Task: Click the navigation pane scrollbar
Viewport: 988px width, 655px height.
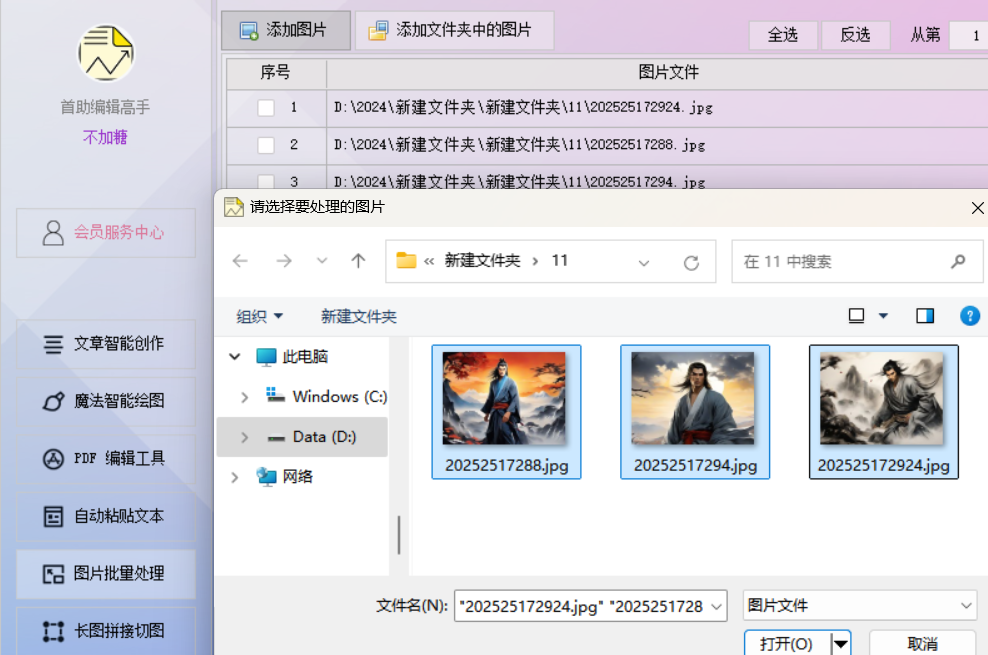Action: 399,535
